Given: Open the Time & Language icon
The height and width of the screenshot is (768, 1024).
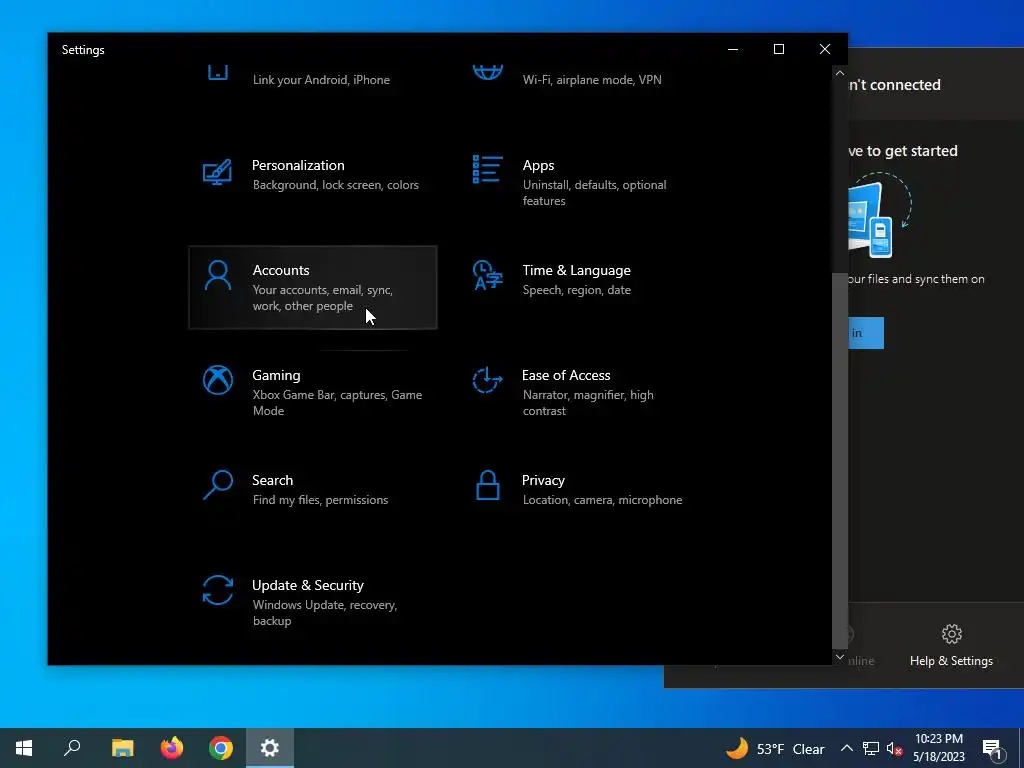Looking at the screenshot, I should (x=487, y=275).
